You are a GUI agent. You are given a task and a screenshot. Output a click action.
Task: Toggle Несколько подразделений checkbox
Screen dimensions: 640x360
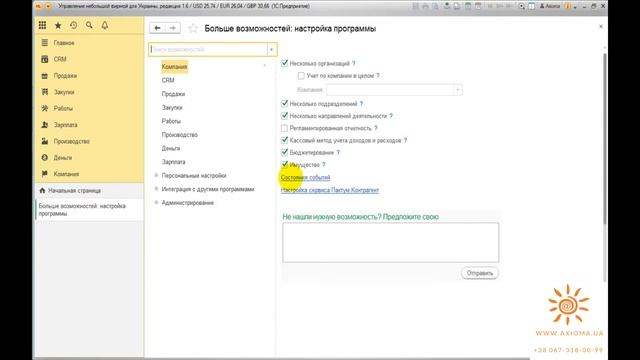pos(284,104)
